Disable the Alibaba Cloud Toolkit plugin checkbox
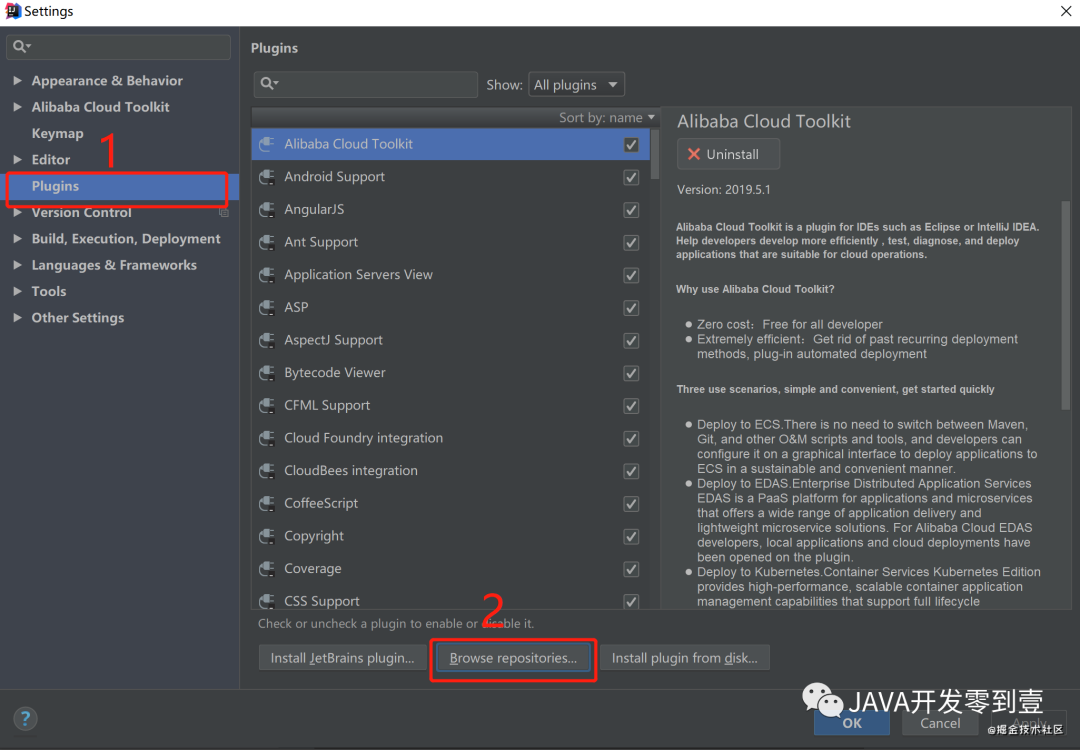The height and width of the screenshot is (750, 1080). tap(631, 145)
